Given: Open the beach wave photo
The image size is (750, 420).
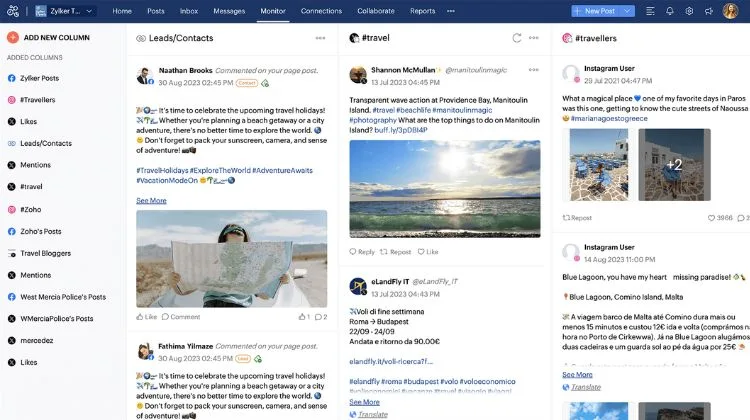Looking at the screenshot, I should [x=445, y=189].
